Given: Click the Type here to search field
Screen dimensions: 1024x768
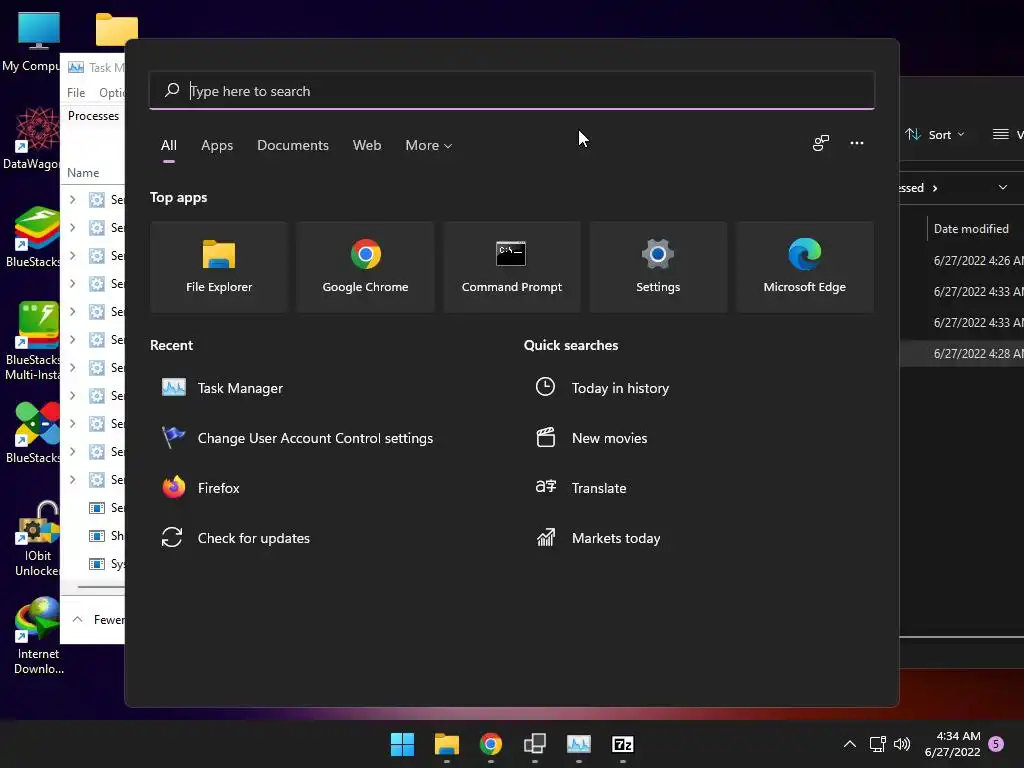Looking at the screenshot, I should [x=511, y=91].
